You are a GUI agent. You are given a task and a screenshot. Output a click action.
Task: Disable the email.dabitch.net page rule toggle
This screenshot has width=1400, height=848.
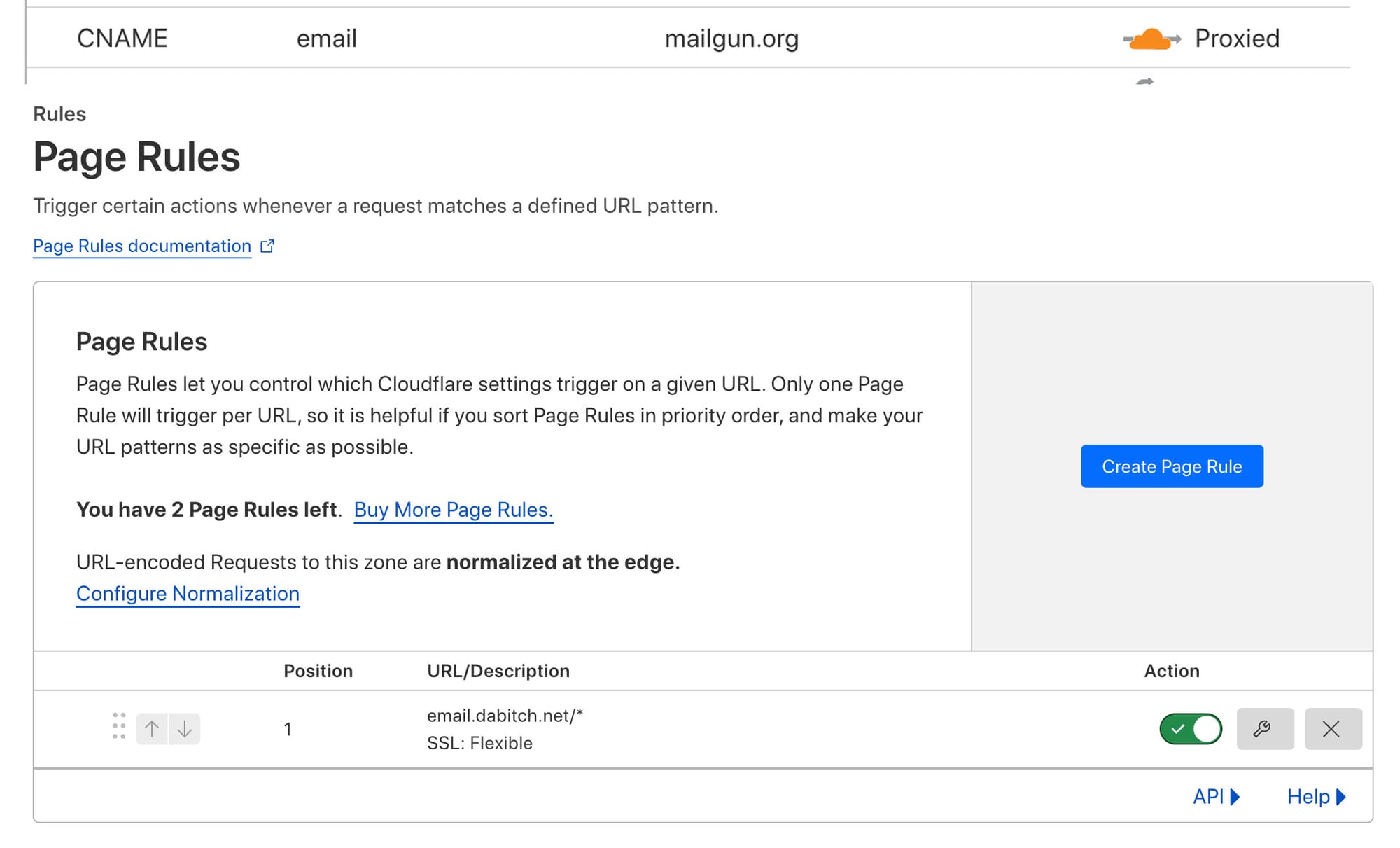1190,729
